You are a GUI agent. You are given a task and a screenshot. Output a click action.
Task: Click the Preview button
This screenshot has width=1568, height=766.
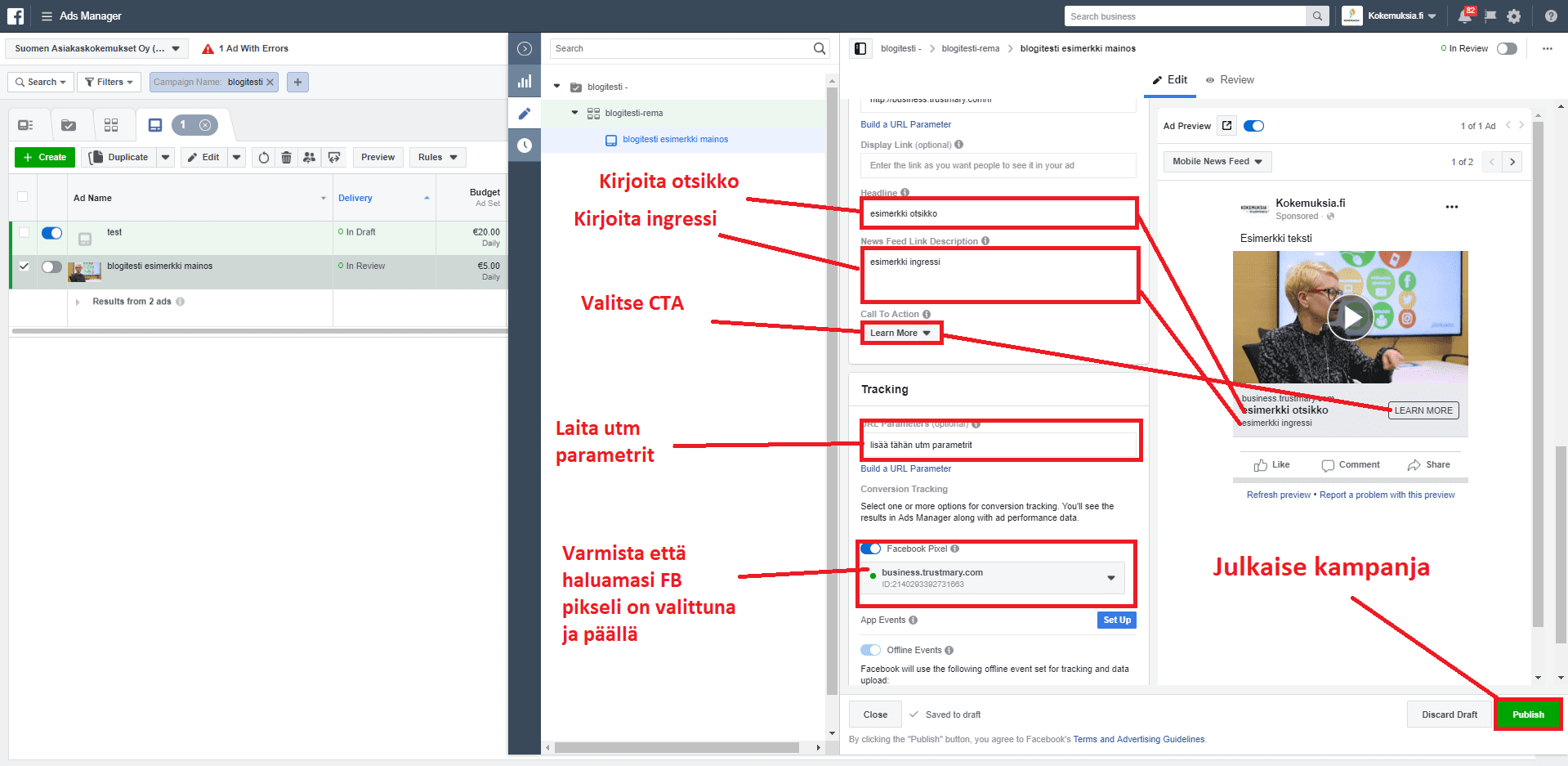pos(377,158)
